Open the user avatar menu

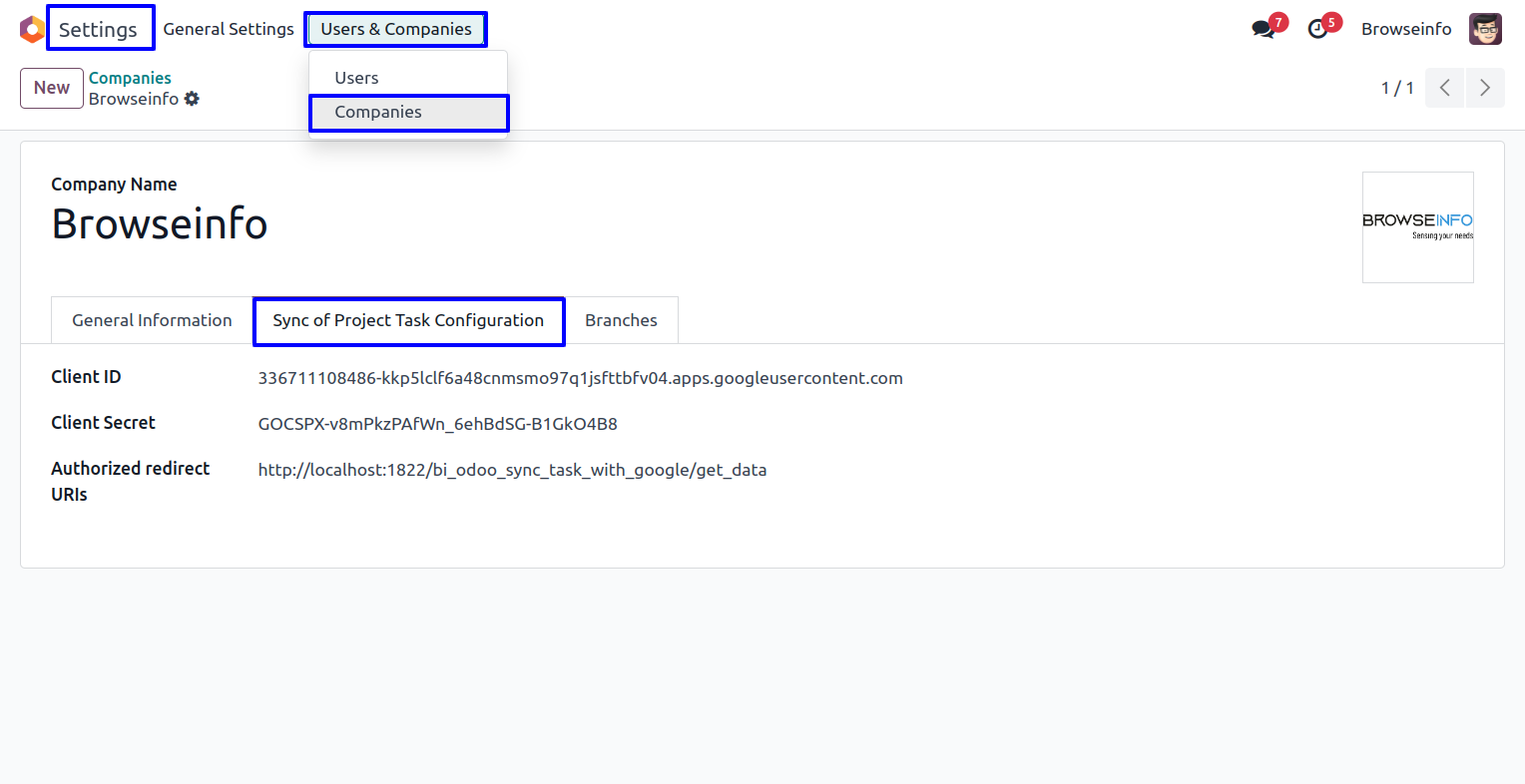[1485, 29]
